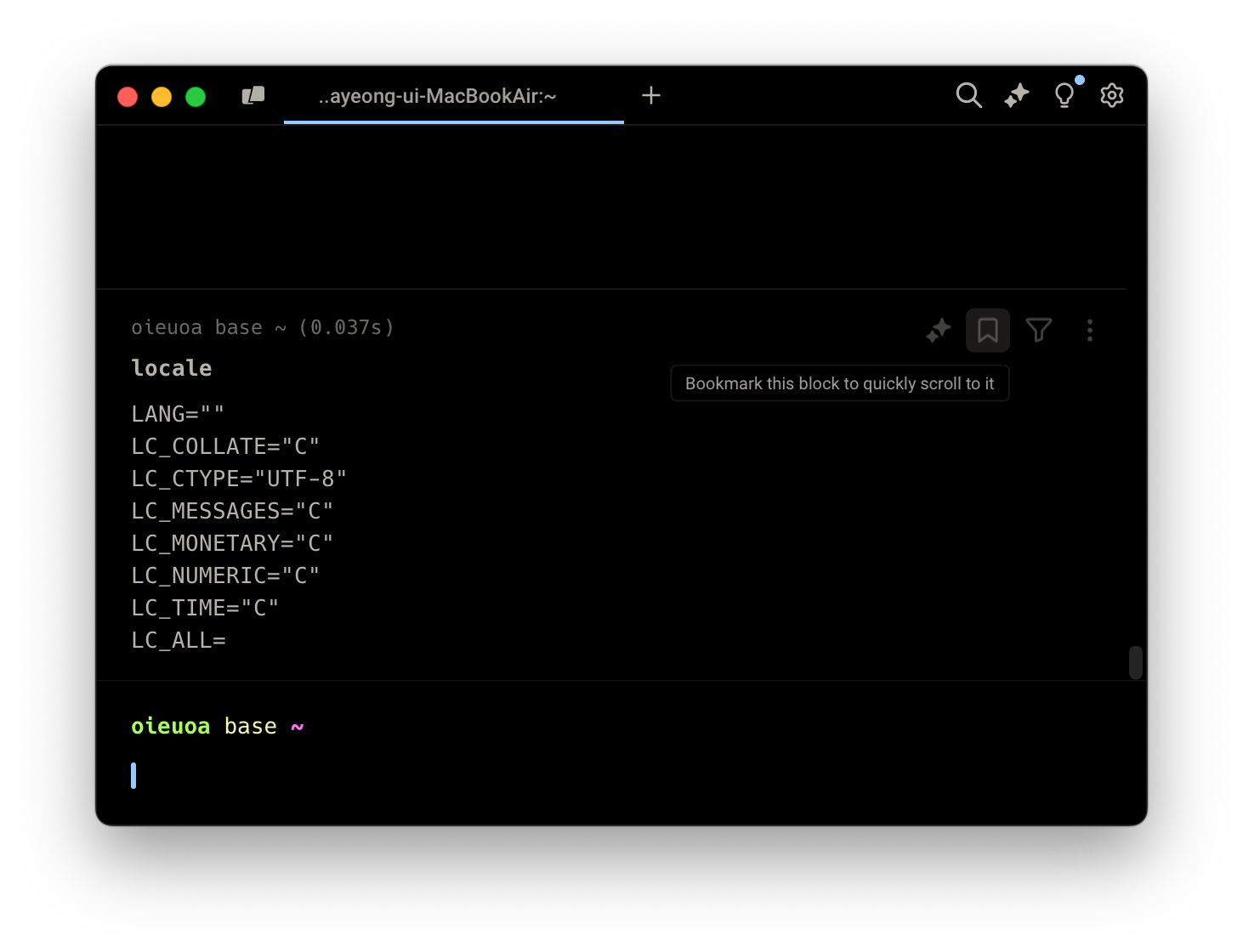
Task: Open the search icon in the title bar
Action: [968, 95]
